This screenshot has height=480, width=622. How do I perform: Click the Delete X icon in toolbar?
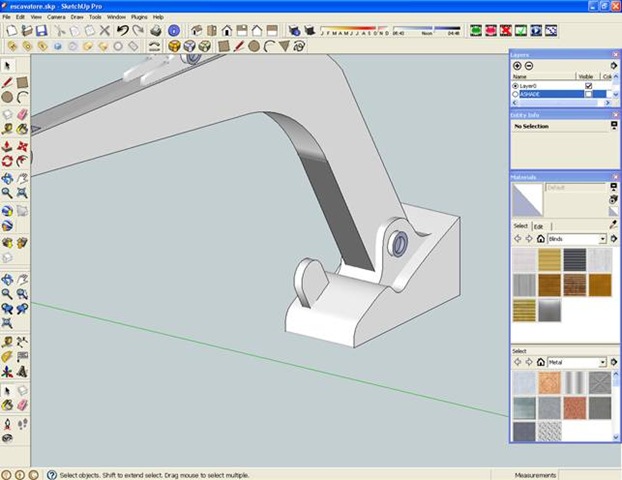point(105,31)
